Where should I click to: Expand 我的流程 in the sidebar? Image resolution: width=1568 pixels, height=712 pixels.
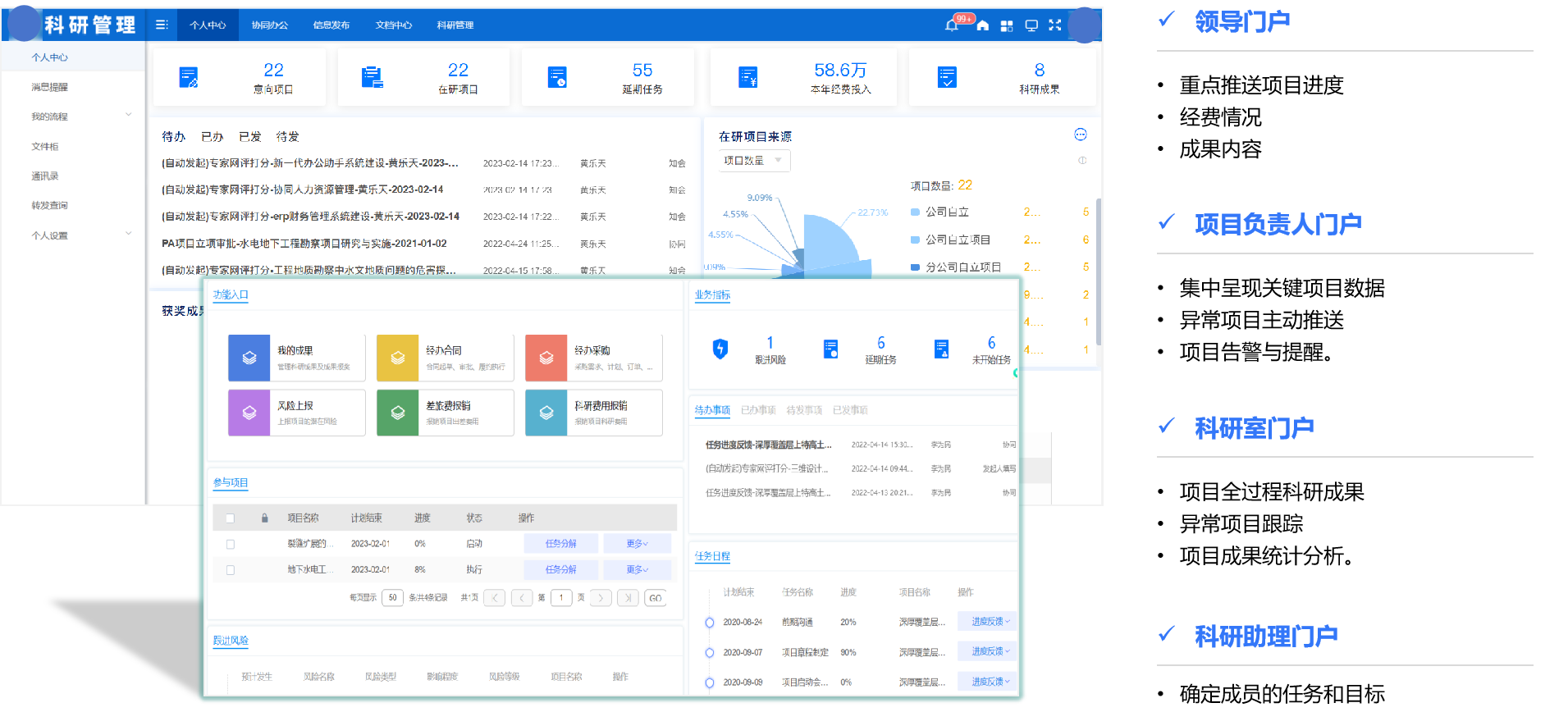click(x=129, y=116)
